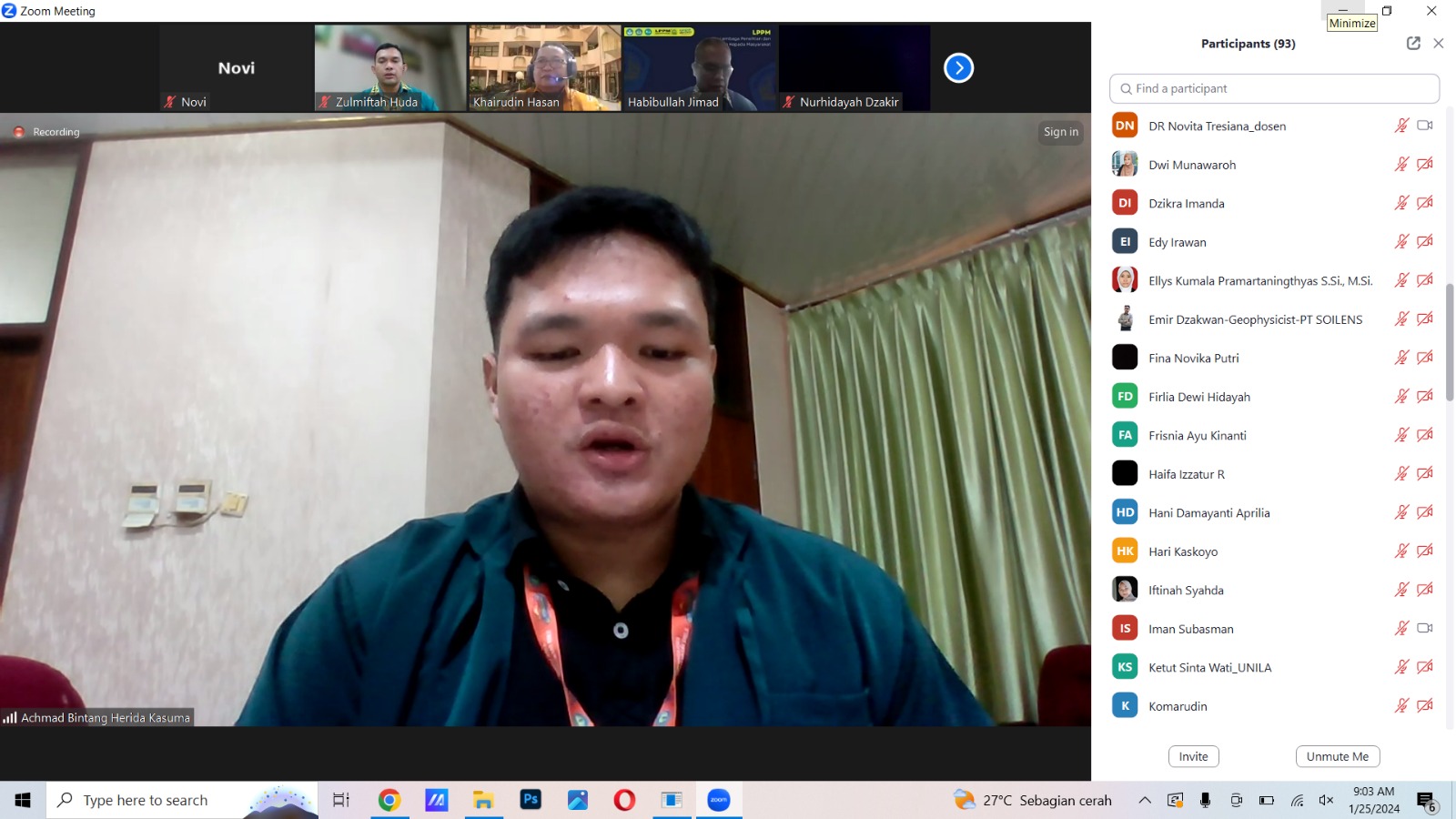The height and width of the screenshot is (819, 1456).
Task: Open Zoom from the Windows taskbar
Action: coord(719,800)
